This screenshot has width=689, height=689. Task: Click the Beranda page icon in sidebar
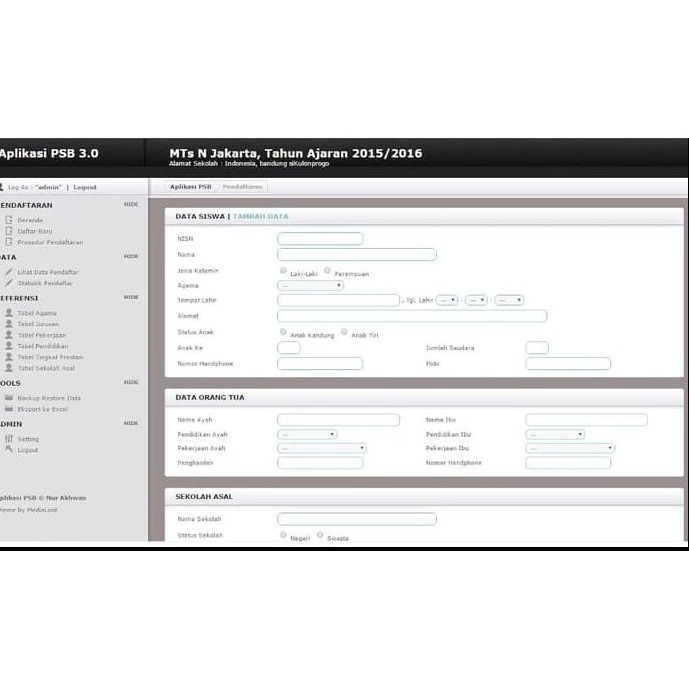point(8,220)
